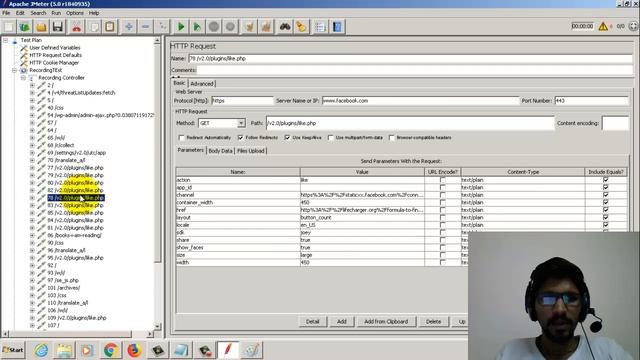Open the File menu
The image size is (640, 360).
6,13
